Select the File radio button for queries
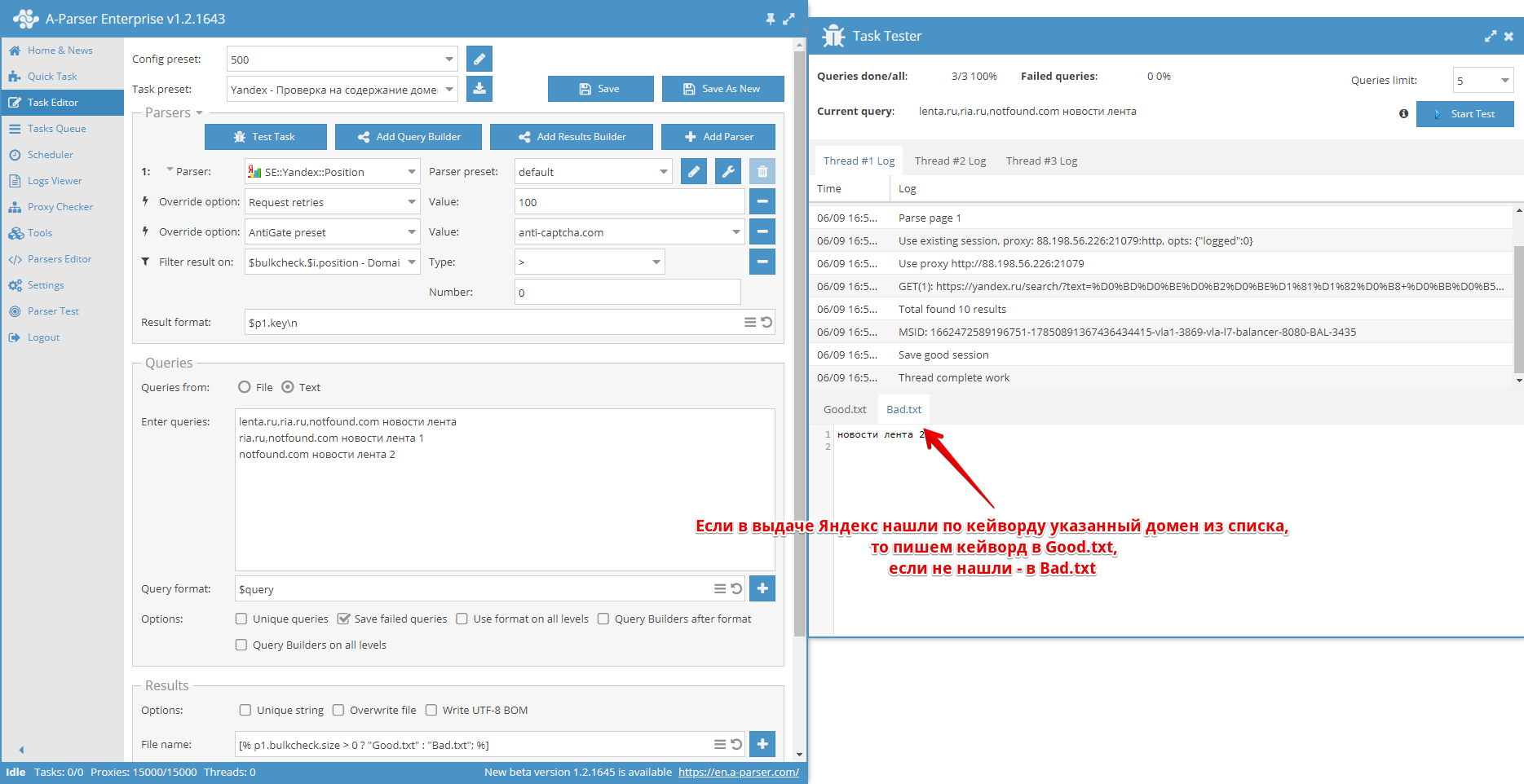 245,387
